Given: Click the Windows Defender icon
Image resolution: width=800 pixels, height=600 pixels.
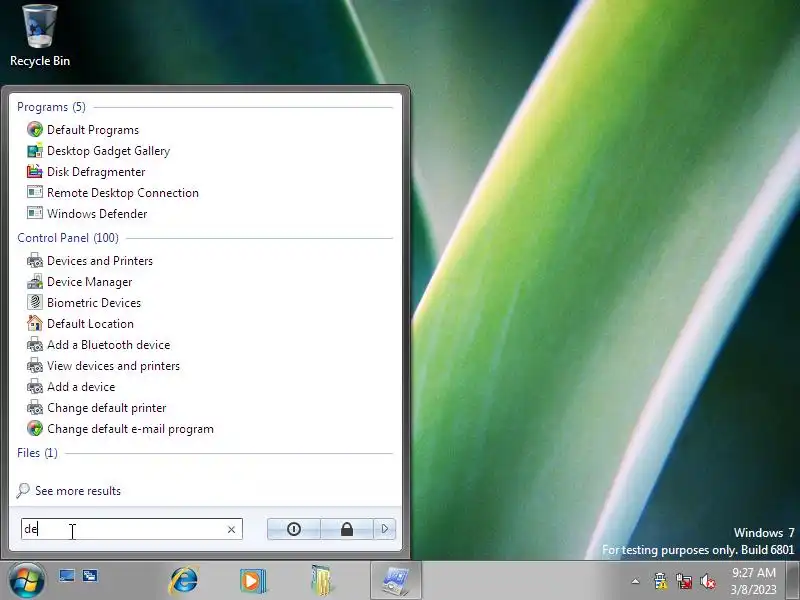Looking at the screenshot, I should (x=35, y=213).
